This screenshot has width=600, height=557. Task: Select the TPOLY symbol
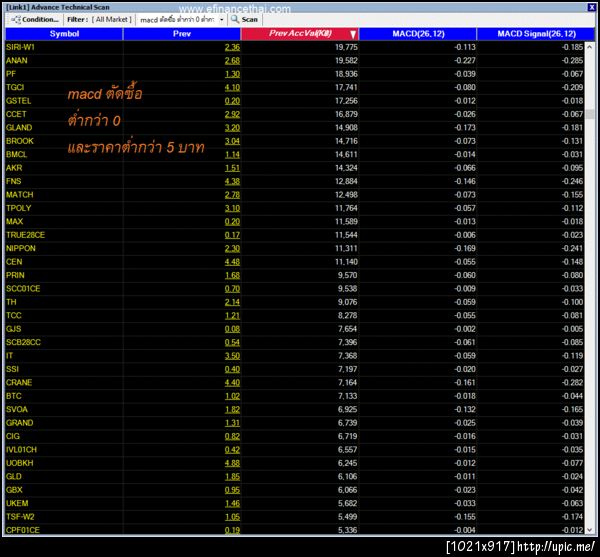[x=18, y=208]
